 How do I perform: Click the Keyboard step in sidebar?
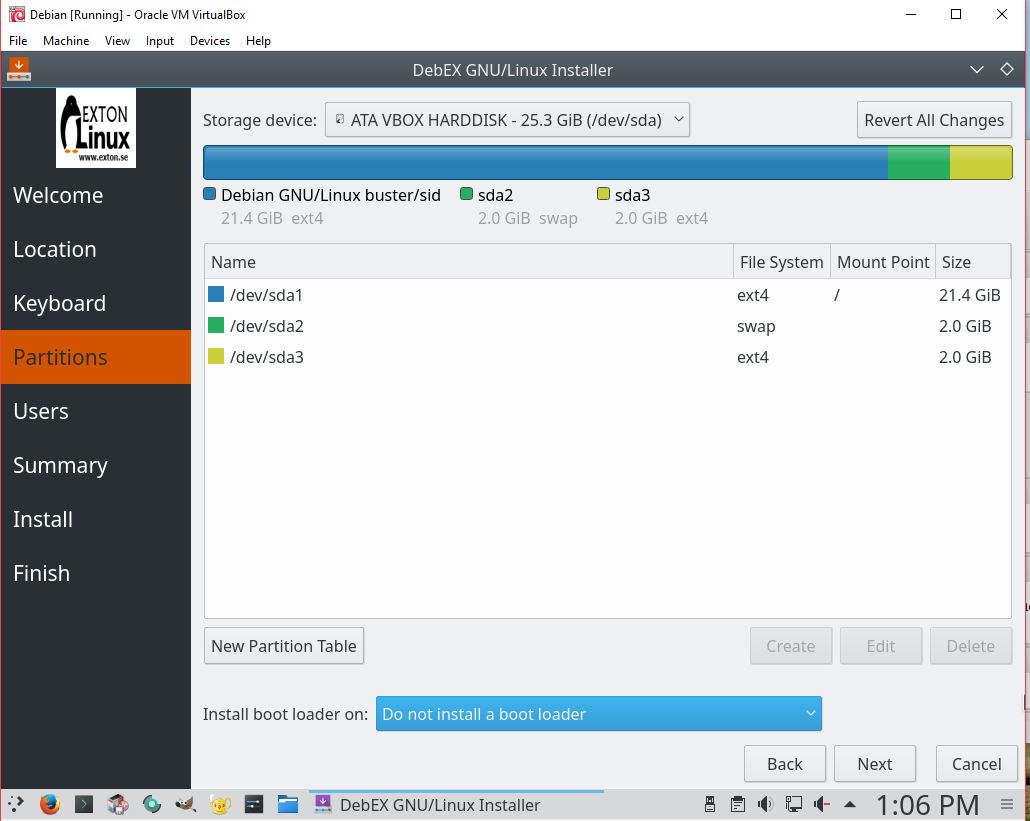(96, 303)
